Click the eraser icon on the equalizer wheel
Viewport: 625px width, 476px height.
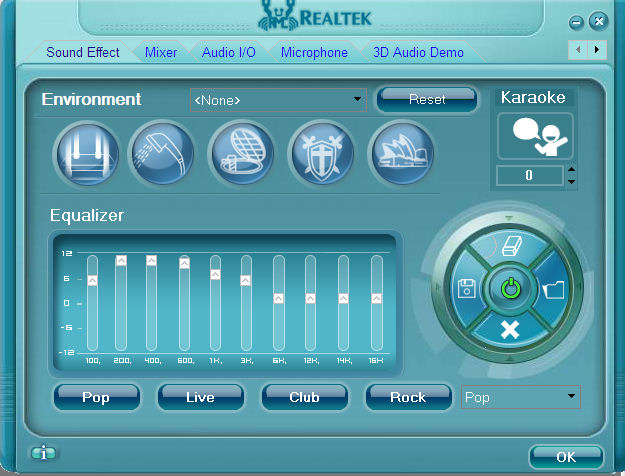tap(511, 245)
